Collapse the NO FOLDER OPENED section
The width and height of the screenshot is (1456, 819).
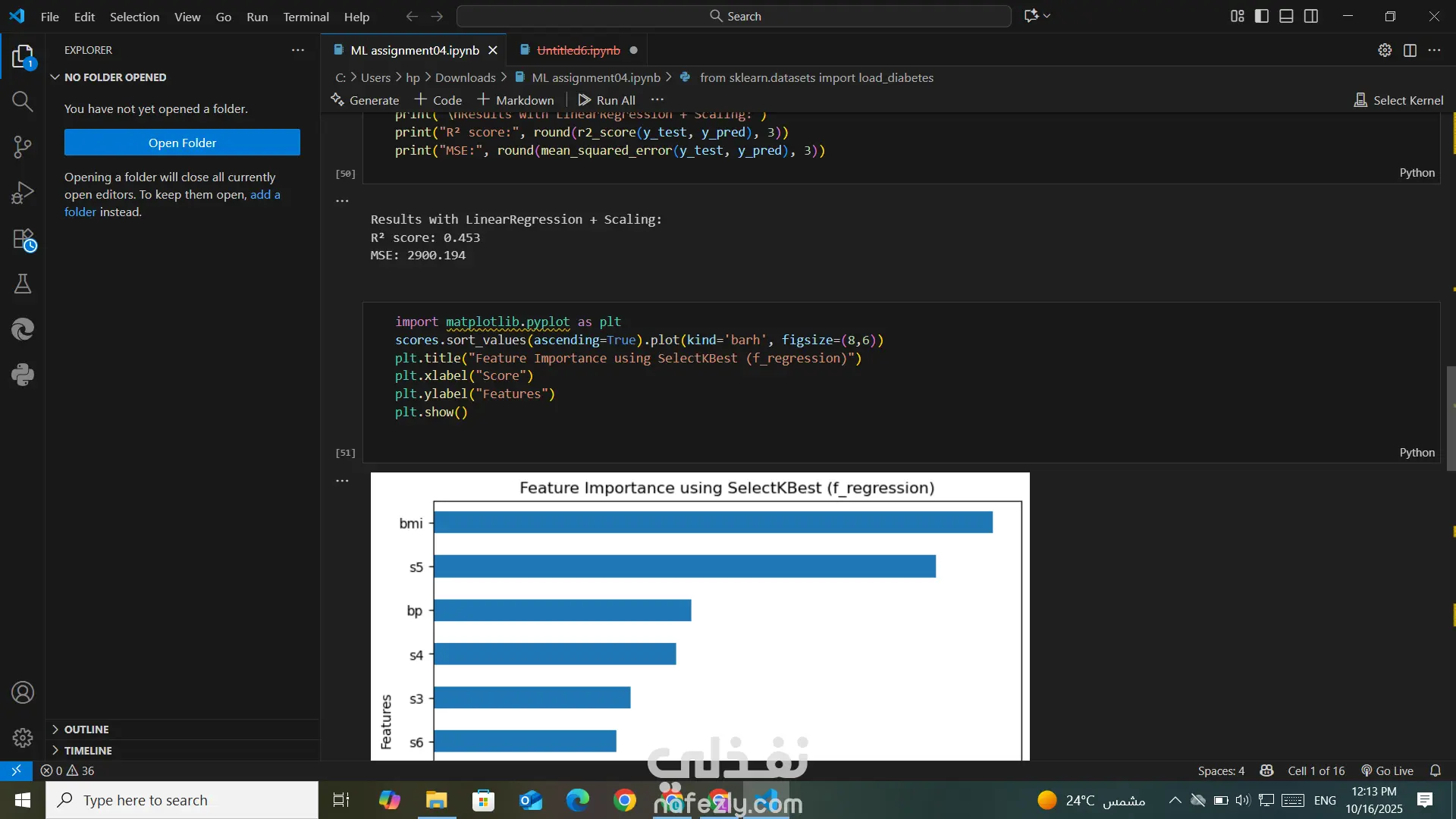click(115, 77)
